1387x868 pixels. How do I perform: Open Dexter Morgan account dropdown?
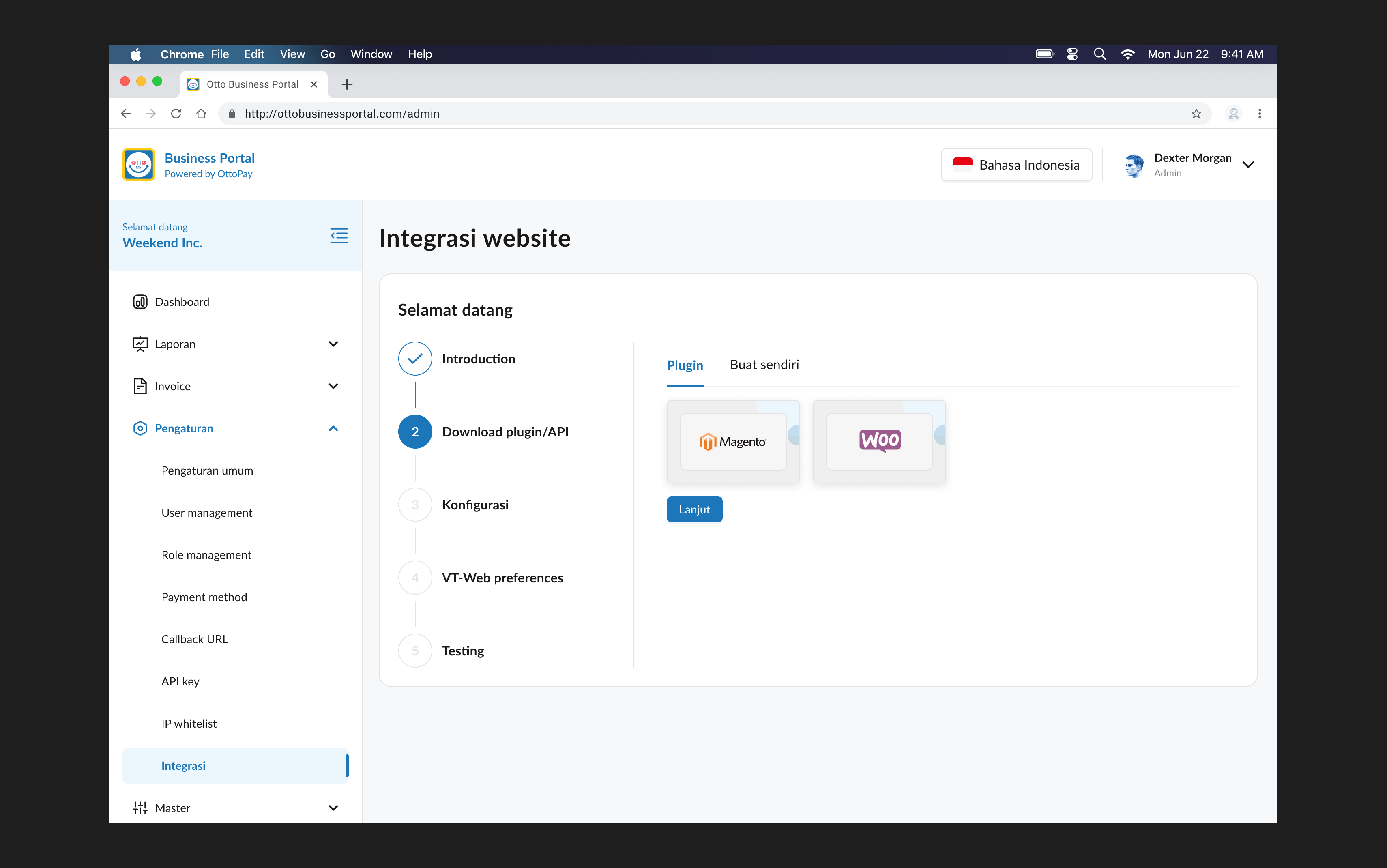pyautogui.click(x=1247, y=165)
